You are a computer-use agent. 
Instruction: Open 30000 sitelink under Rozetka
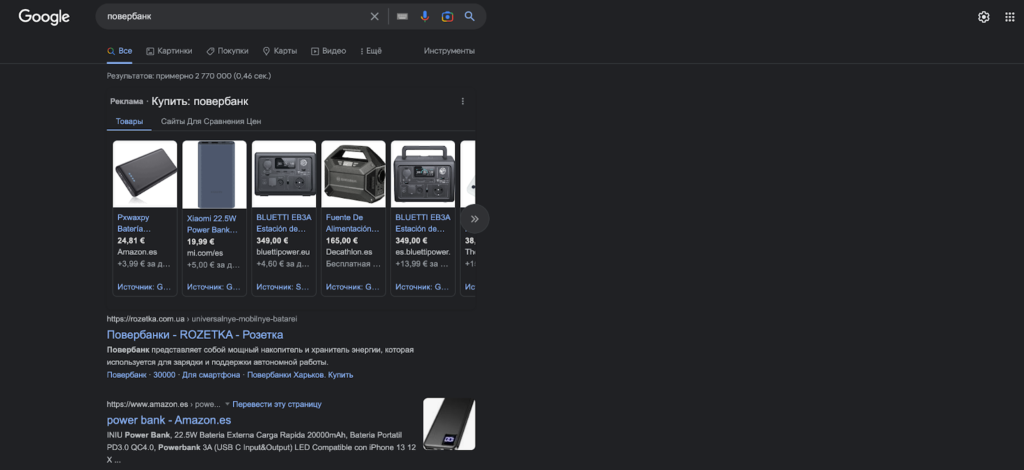(165, 375)
